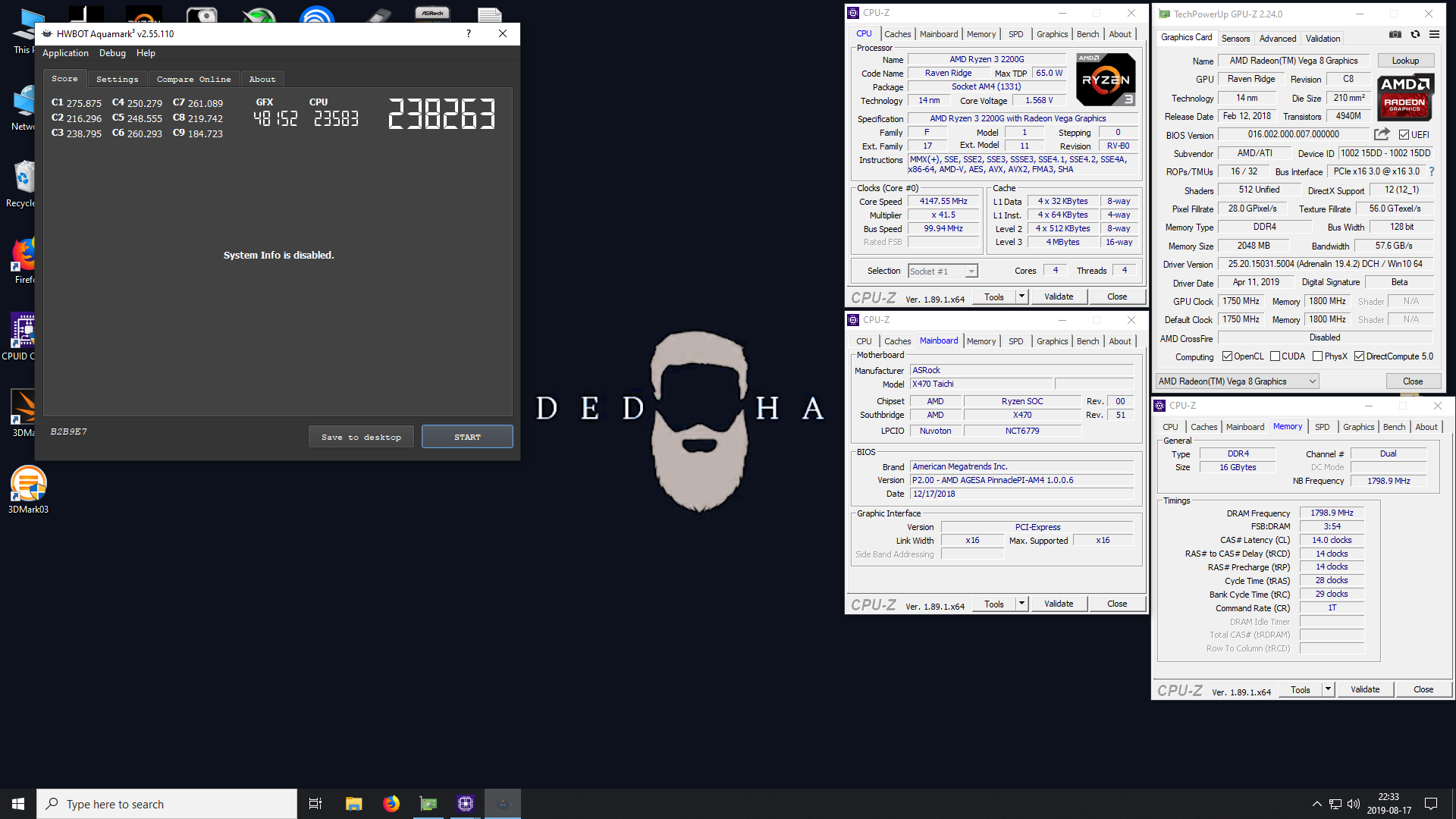
Task: Open the Aquamark About tab
Action: pyautogui.click(x=262, y=79)
